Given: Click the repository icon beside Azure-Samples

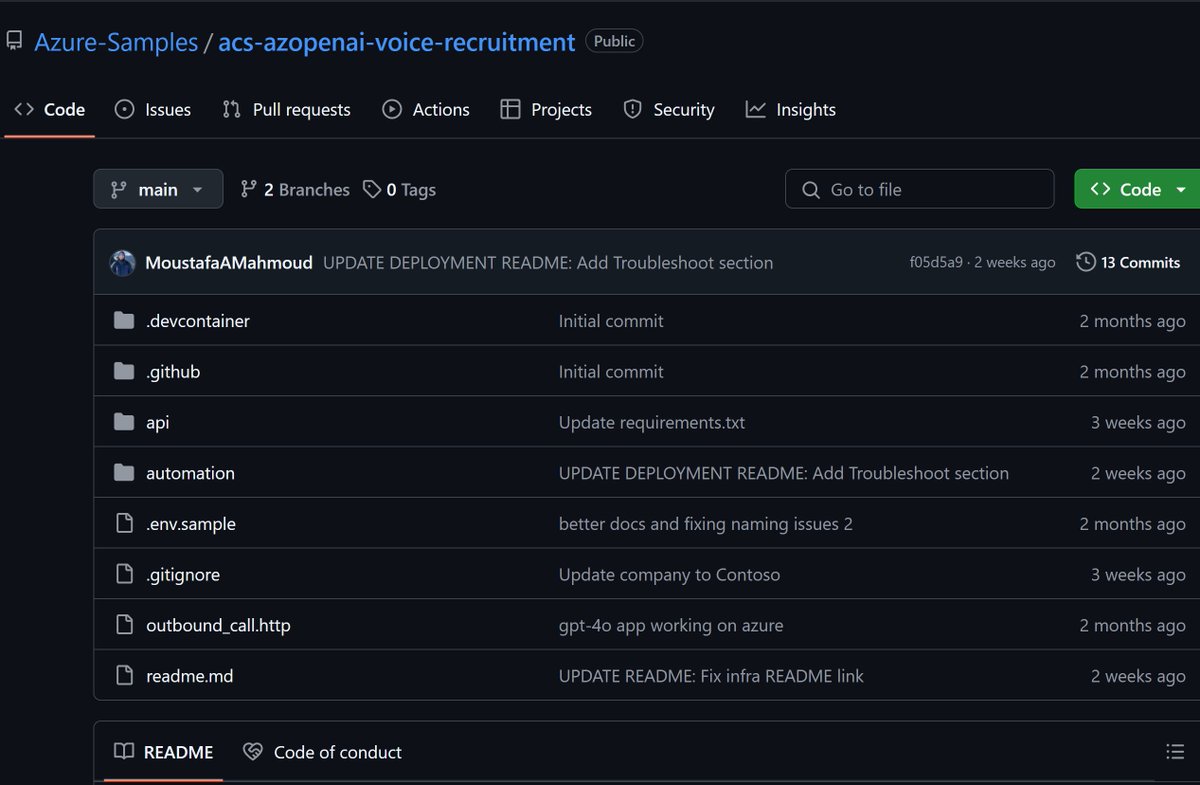Looking at the screenshot, I should point(14,42).
